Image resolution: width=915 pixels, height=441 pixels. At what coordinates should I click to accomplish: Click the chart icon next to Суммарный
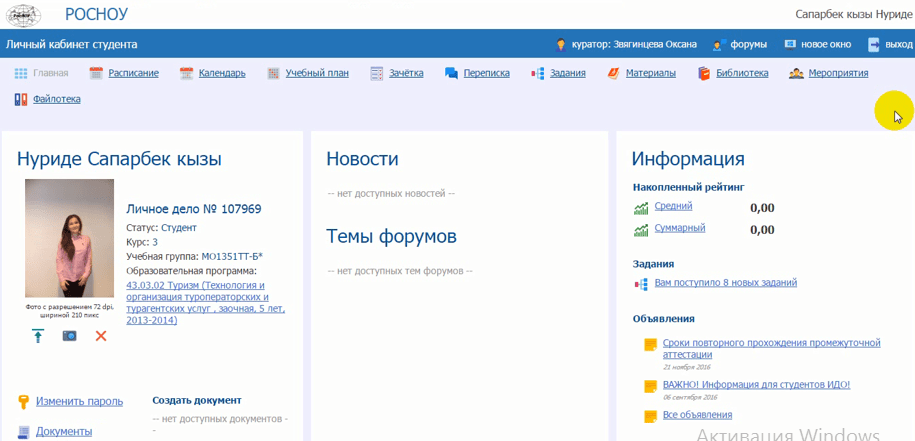641,230
